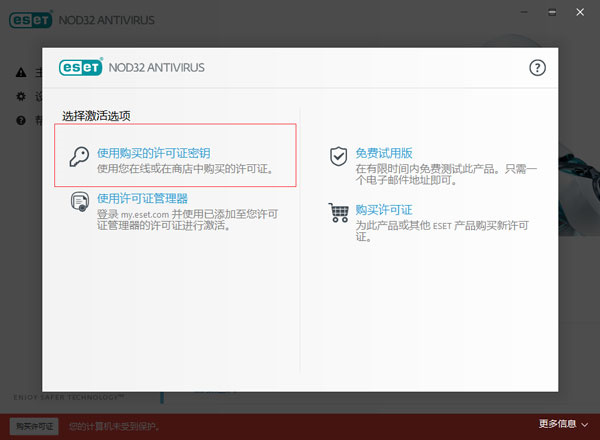Open help with the question mark icon
600x440 pixels.
pyautogui.click(x=537, y=68)
